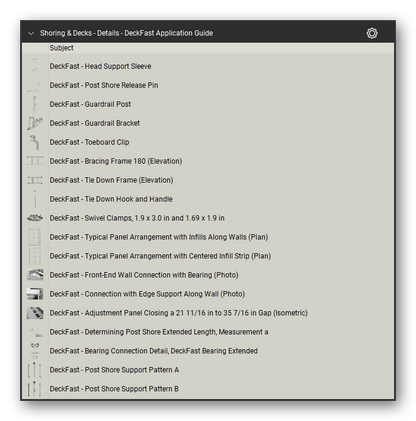The width and height of the screenshot is (416, 421).
Task: Collapse the DeckFast Application Guide panel chevron
Action: tap(31, 33)
